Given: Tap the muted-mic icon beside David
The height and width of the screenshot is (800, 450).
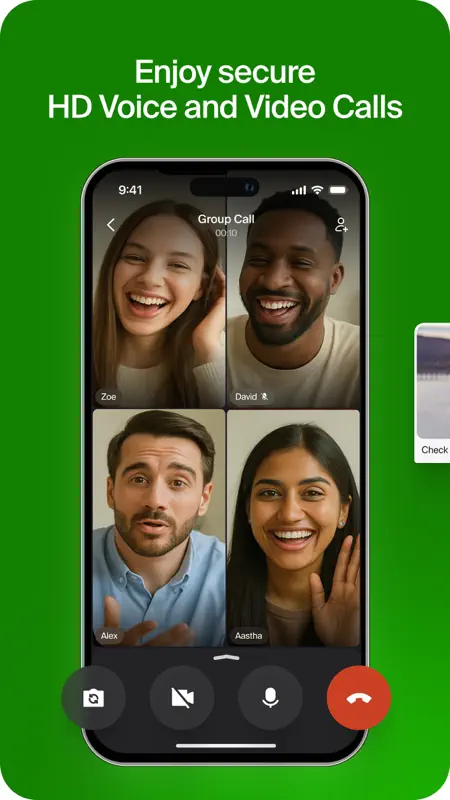Looking at the screenshot, I should pos(264,396).
